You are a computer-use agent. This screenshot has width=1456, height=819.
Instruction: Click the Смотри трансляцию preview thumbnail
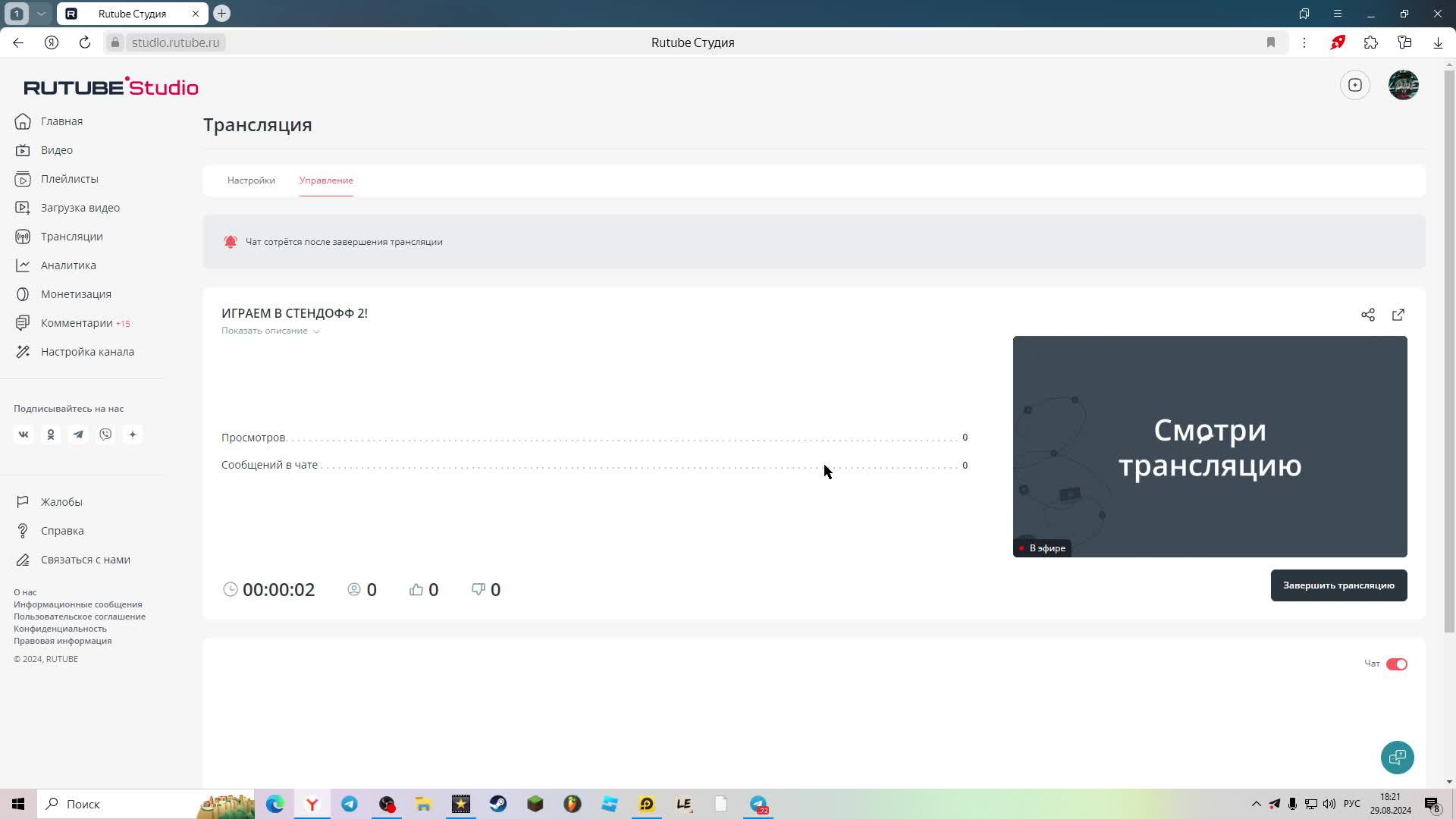tap(1210, 447)
